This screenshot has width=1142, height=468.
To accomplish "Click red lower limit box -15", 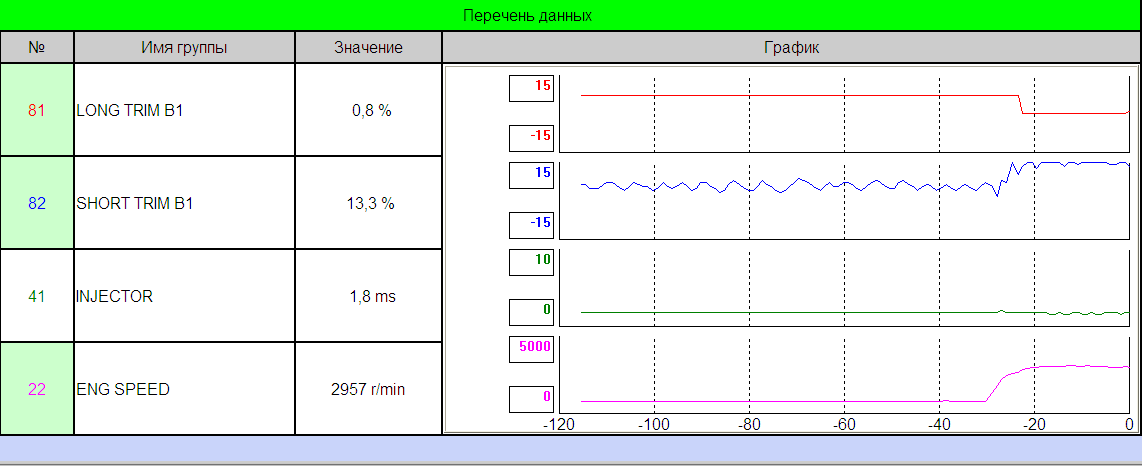I will tap(532, 136).
